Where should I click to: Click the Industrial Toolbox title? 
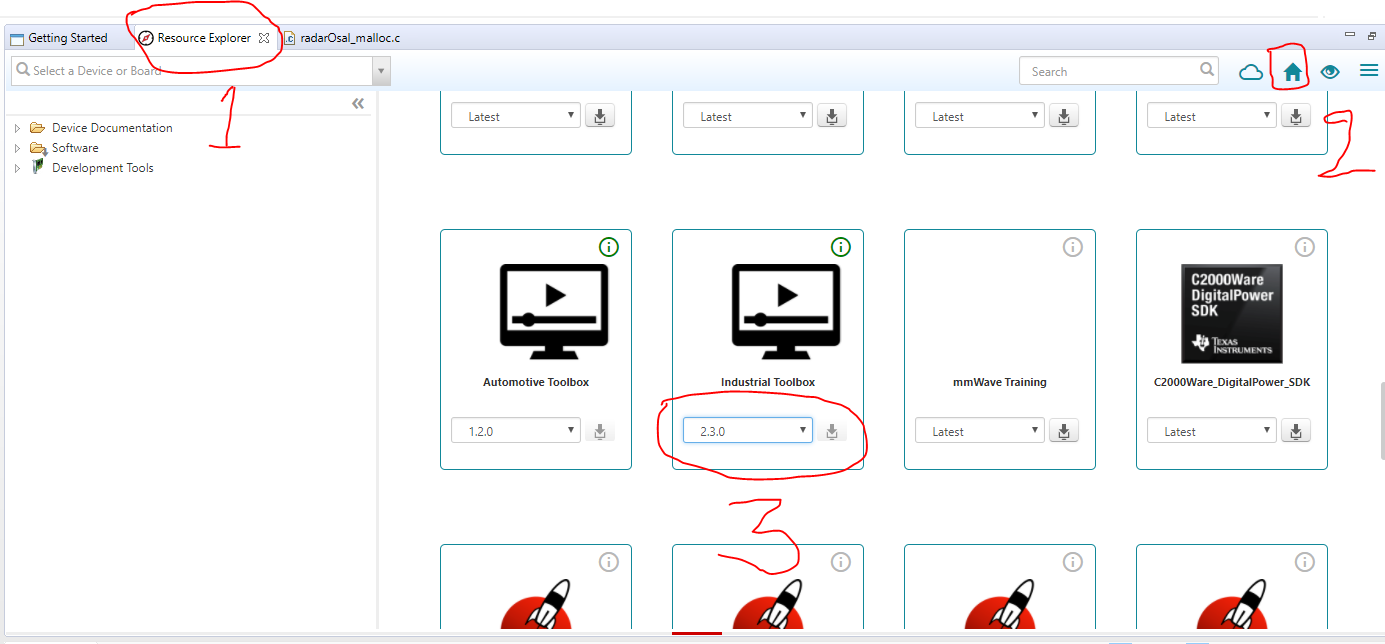pos(768,382)
